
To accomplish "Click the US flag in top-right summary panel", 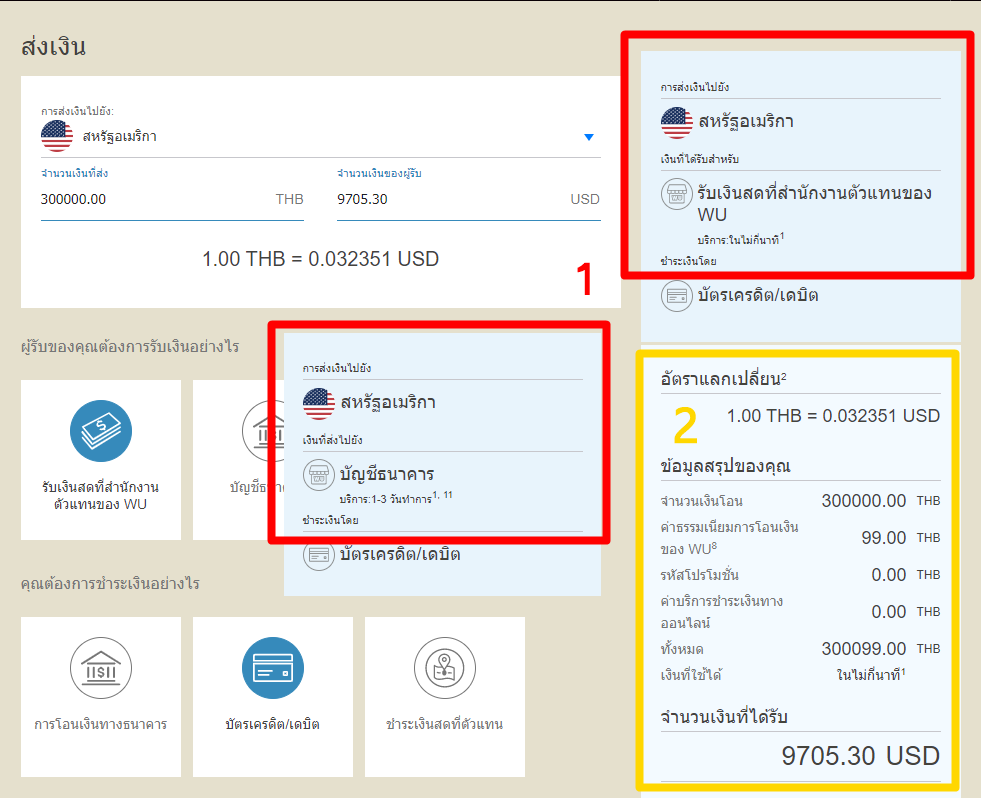I will pyautogui.click(x=677, y=123).
